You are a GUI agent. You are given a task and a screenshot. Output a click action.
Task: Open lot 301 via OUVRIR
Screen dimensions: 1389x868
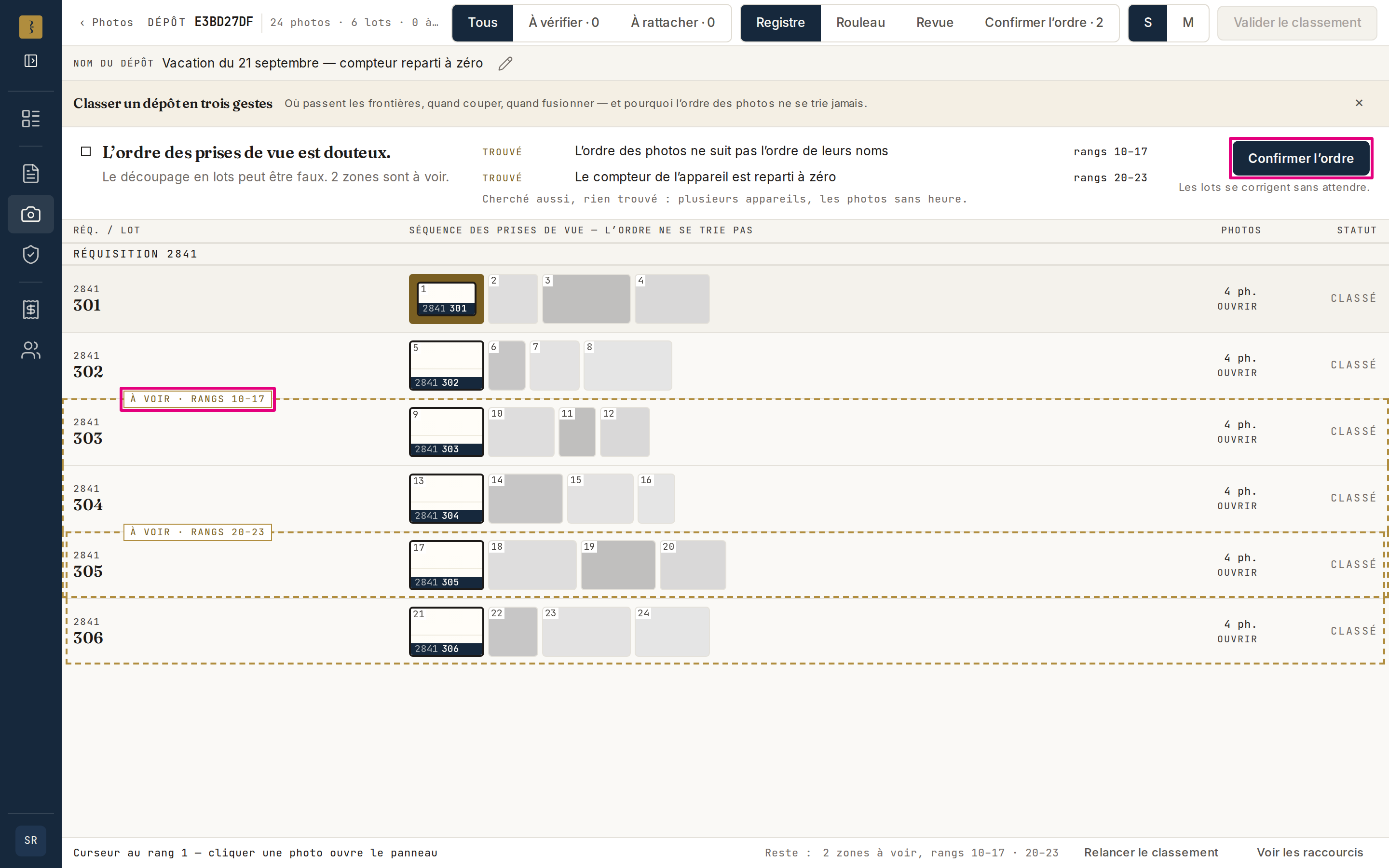tap(1237, 307)
